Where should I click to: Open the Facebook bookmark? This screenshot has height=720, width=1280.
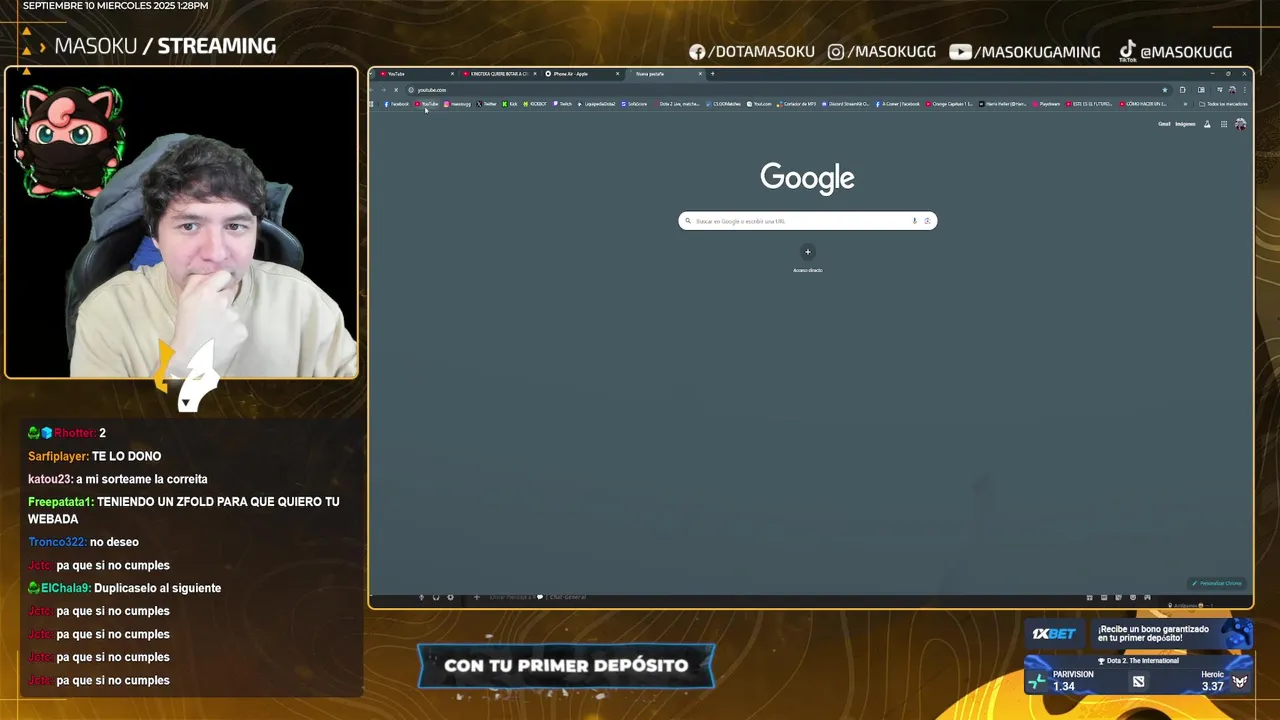pos(396,104)
